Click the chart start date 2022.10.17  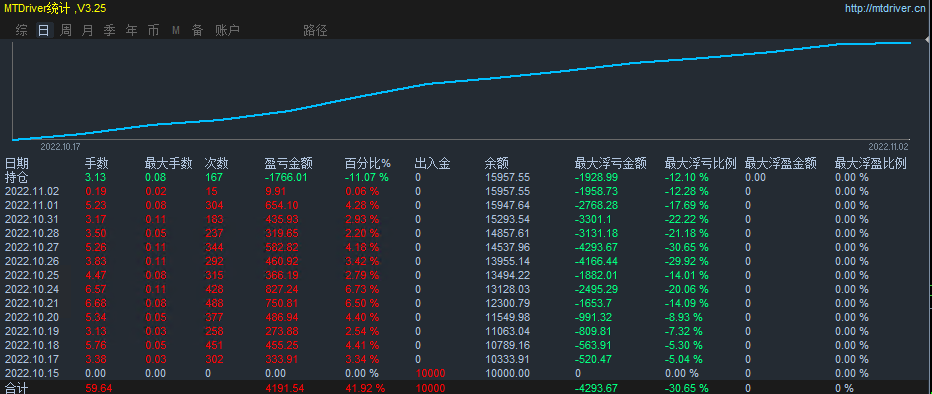60,146
